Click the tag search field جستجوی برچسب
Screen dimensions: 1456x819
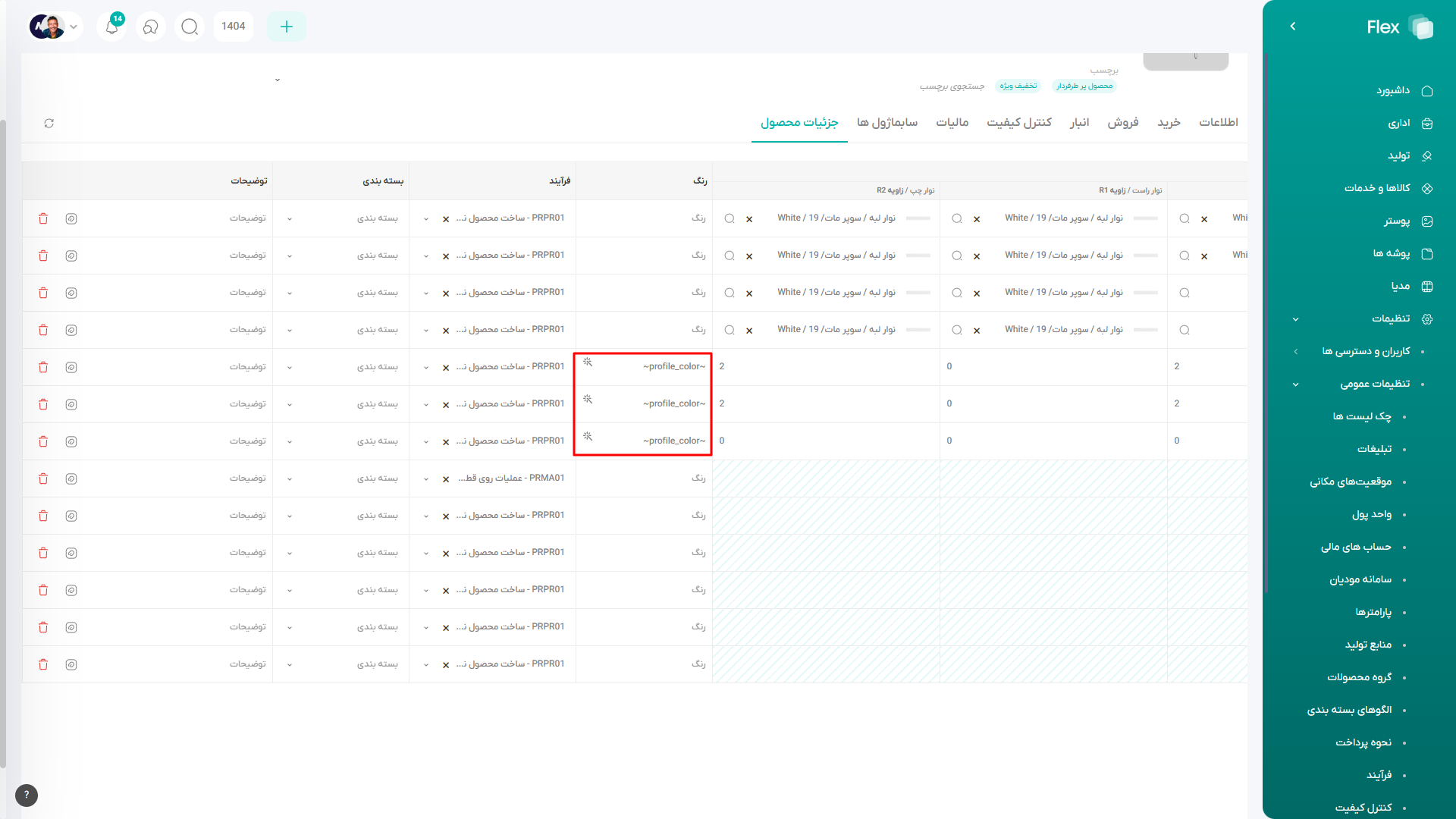click(x=952, y=86)
